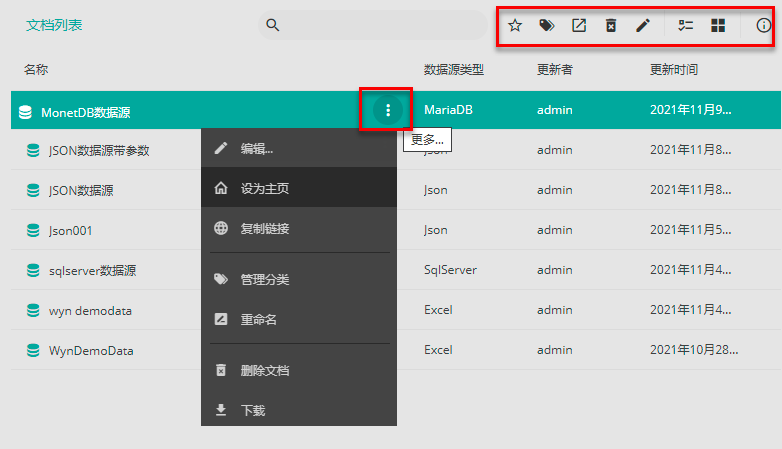Click the pencil edit icon in top toolbar

point(643,26)
